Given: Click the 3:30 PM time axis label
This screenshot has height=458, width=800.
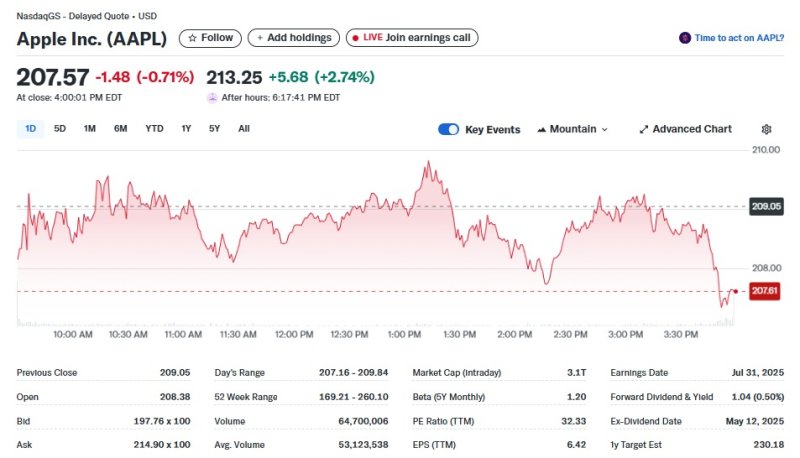Looking at the screenshot, I should pos(681,335).
